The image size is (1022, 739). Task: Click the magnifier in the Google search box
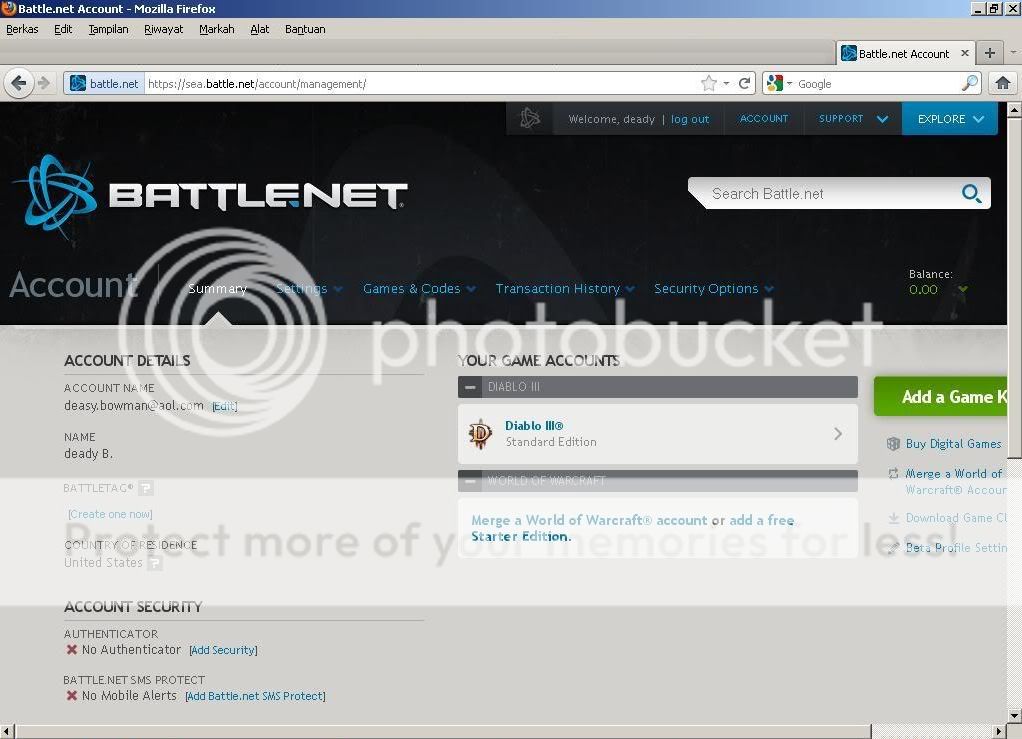click(x=969, y=83)
